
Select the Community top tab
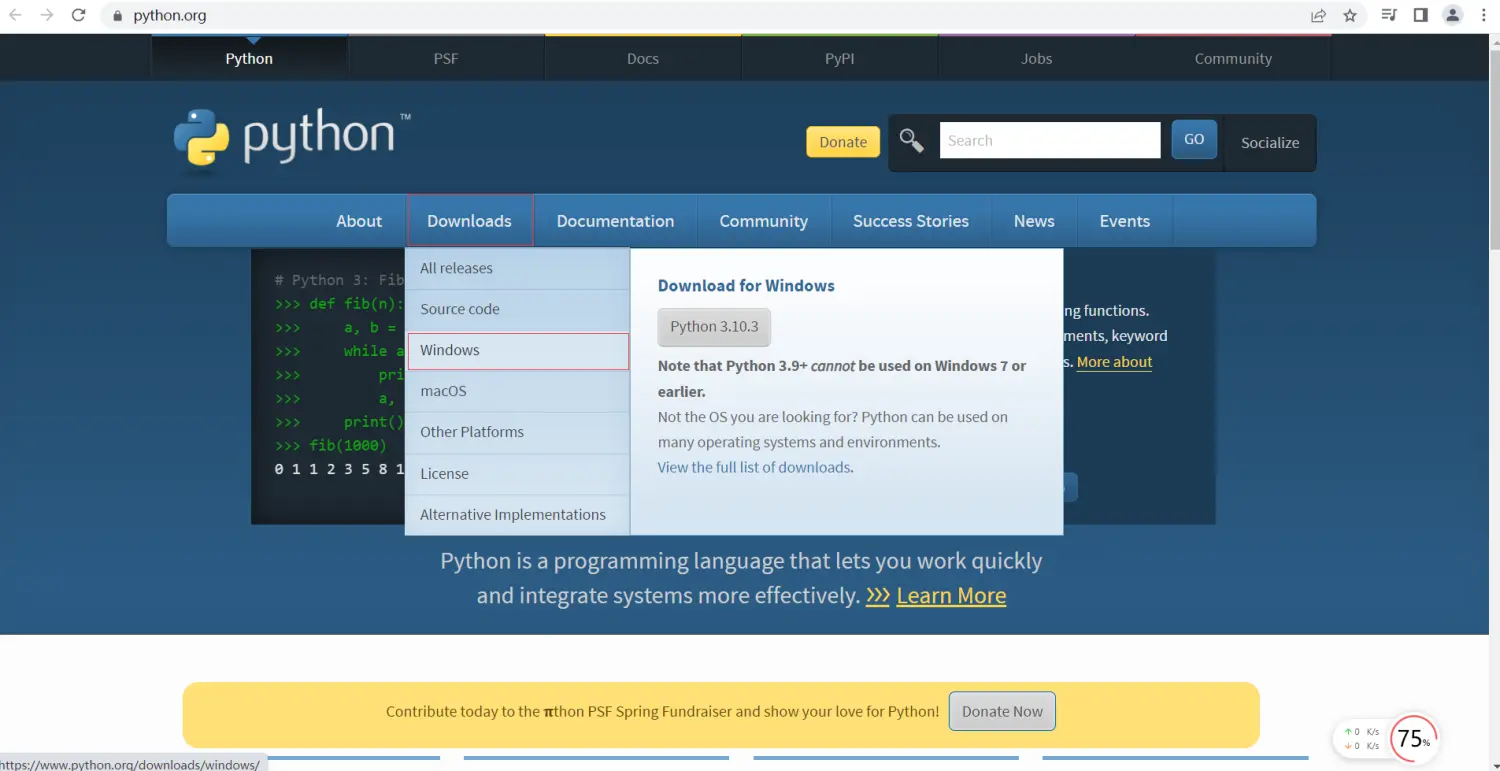[x=1233, y=58]
